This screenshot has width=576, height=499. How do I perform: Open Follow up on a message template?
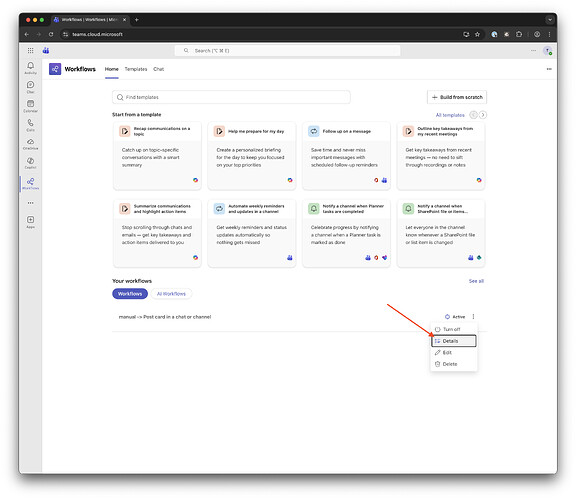[346, 156]
